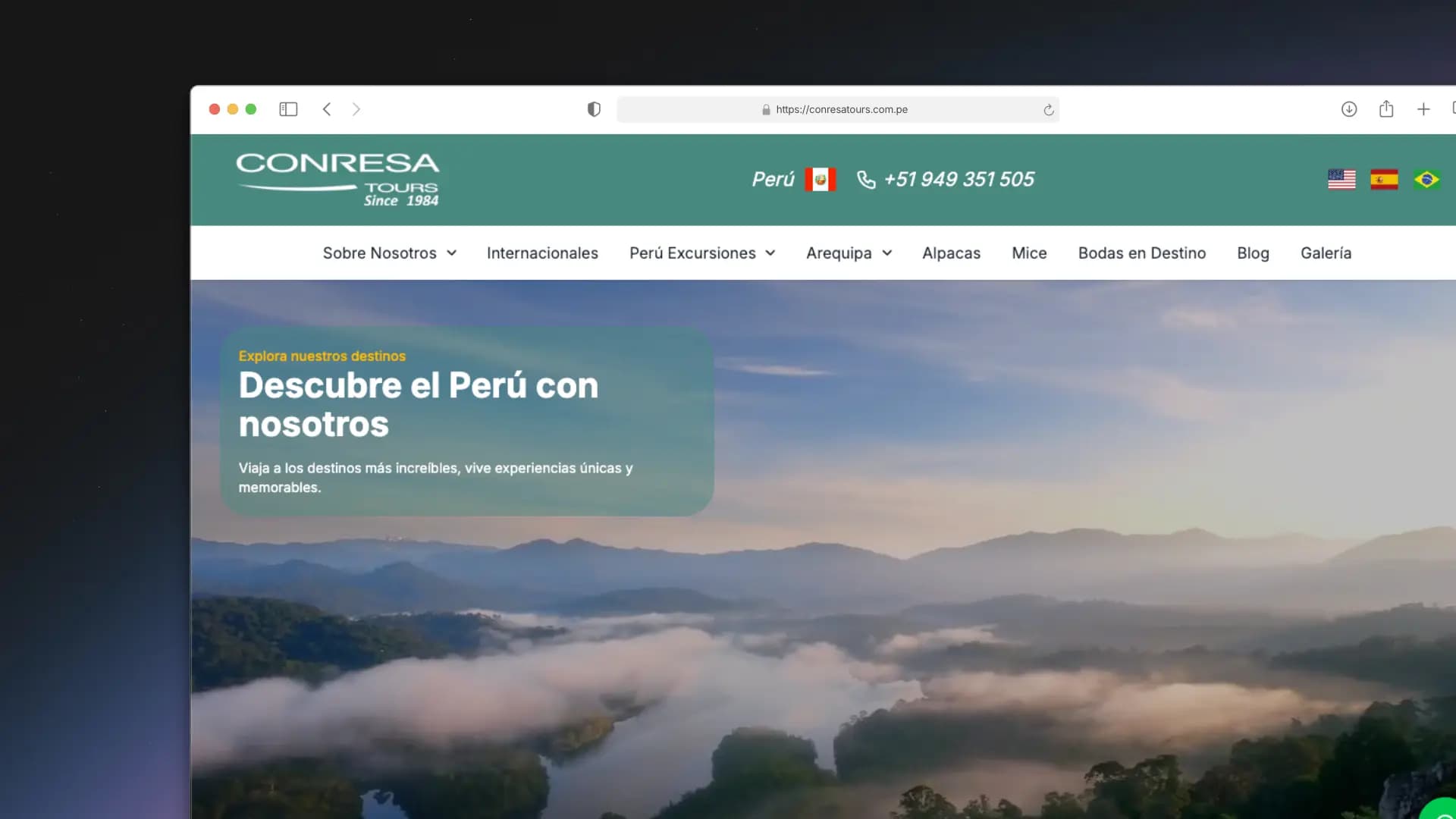
Task: Reload the page using the refresh icon
Action: point(1049,110)
